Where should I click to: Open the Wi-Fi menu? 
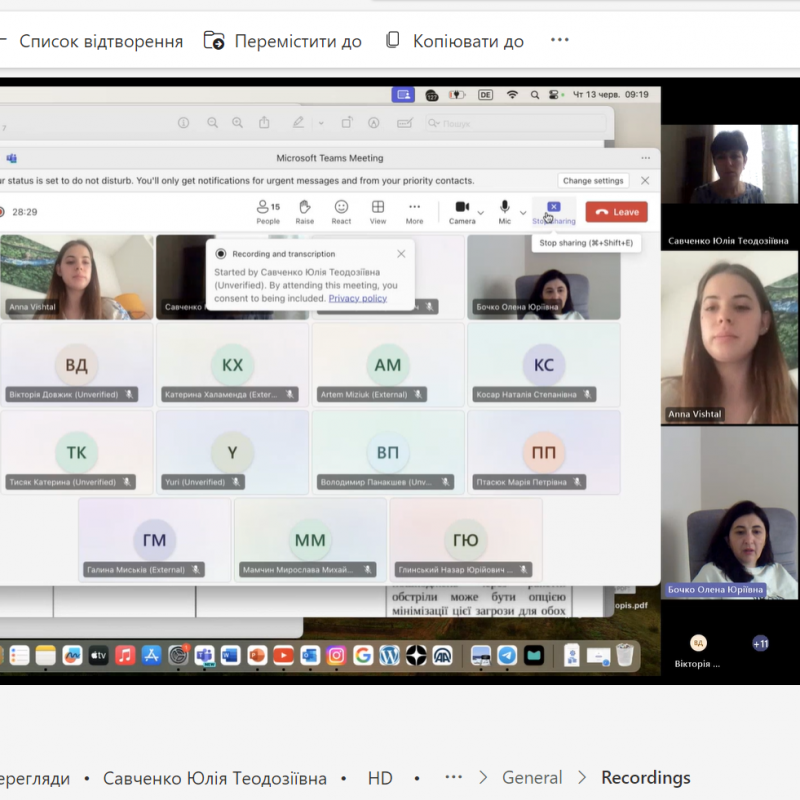click(x=512, y=95)
